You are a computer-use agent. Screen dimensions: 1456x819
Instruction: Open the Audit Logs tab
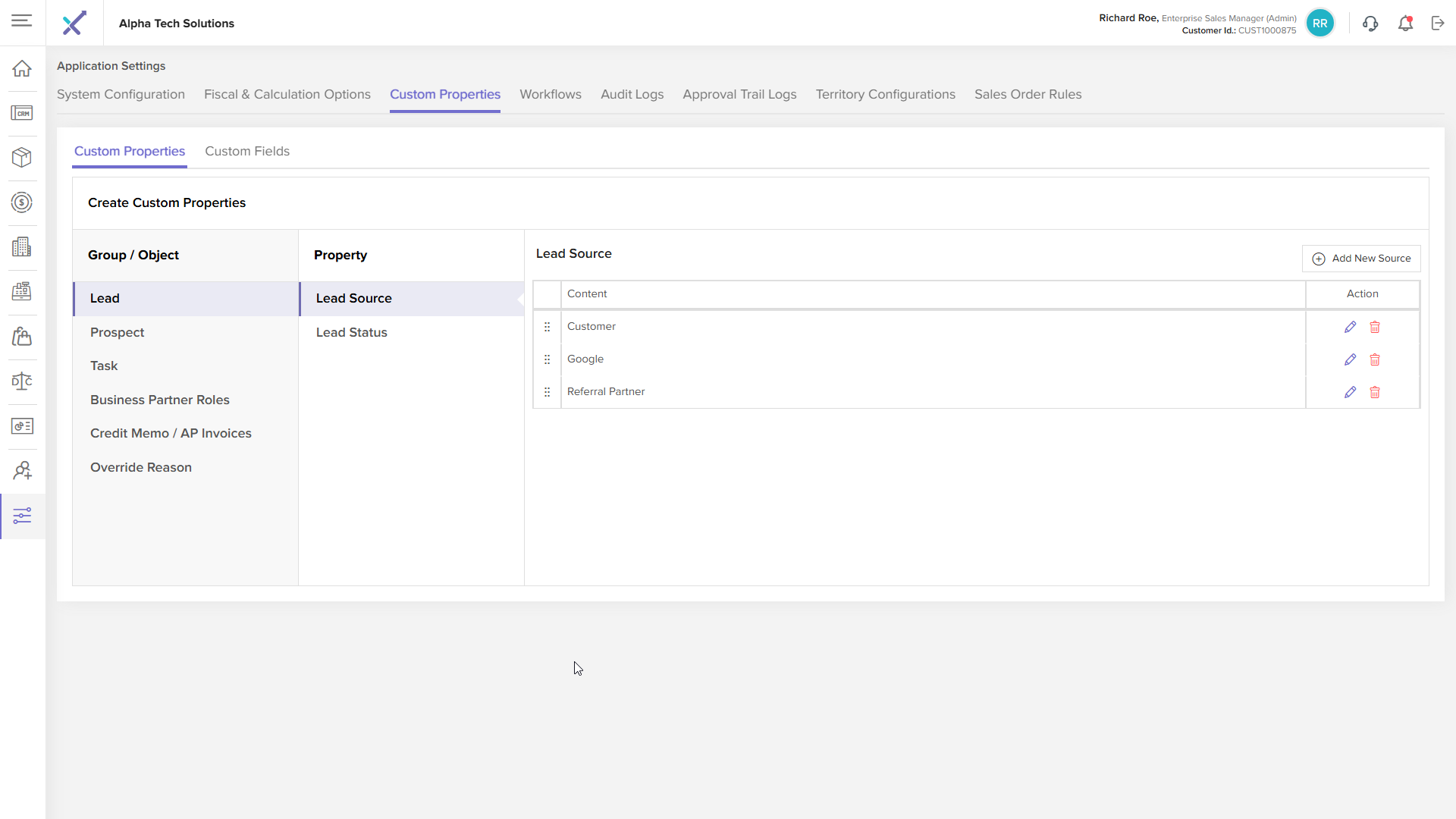pyautogui.click(x=632, y=94)
